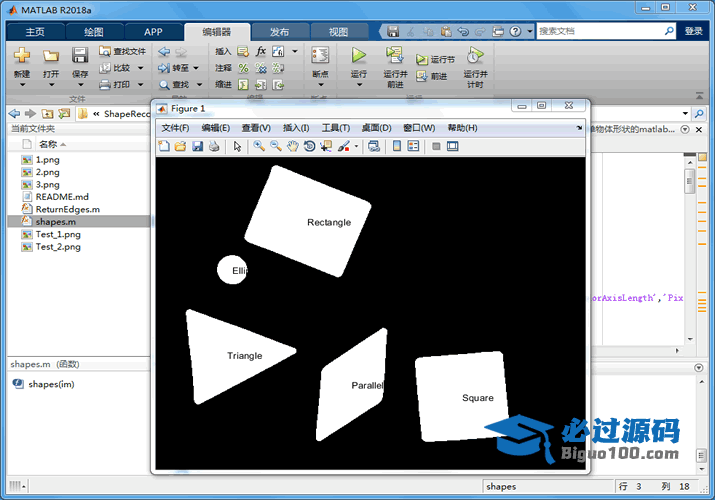Open the Go To (转至) dropdown
715x500 pixels.
[196, 68]
